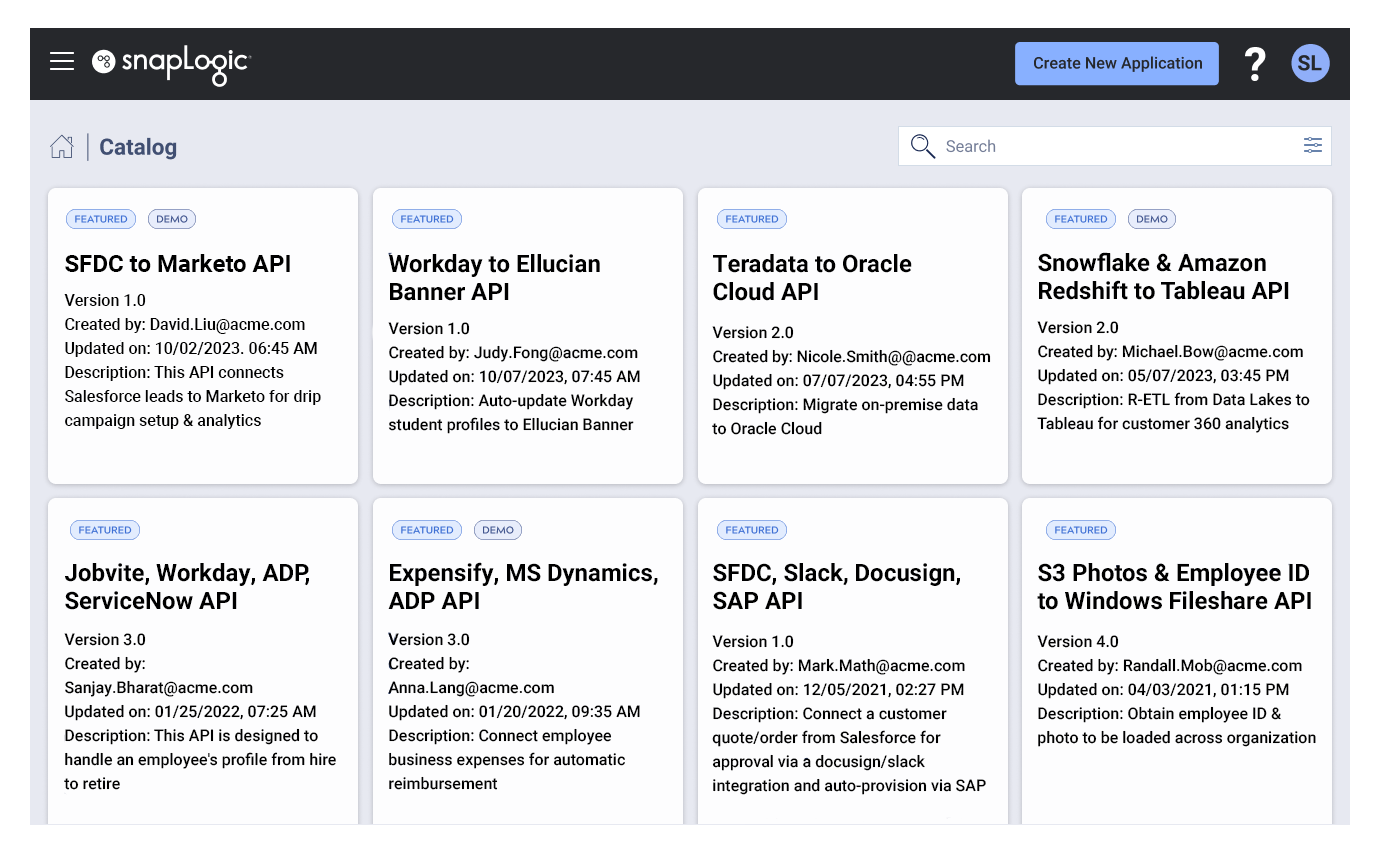Image resolution: width=1380 pixels, height=853 pixels.
Task: Open Jobvite, Workday, ADP, ServiceNow API card
Action: click(203, 661)
